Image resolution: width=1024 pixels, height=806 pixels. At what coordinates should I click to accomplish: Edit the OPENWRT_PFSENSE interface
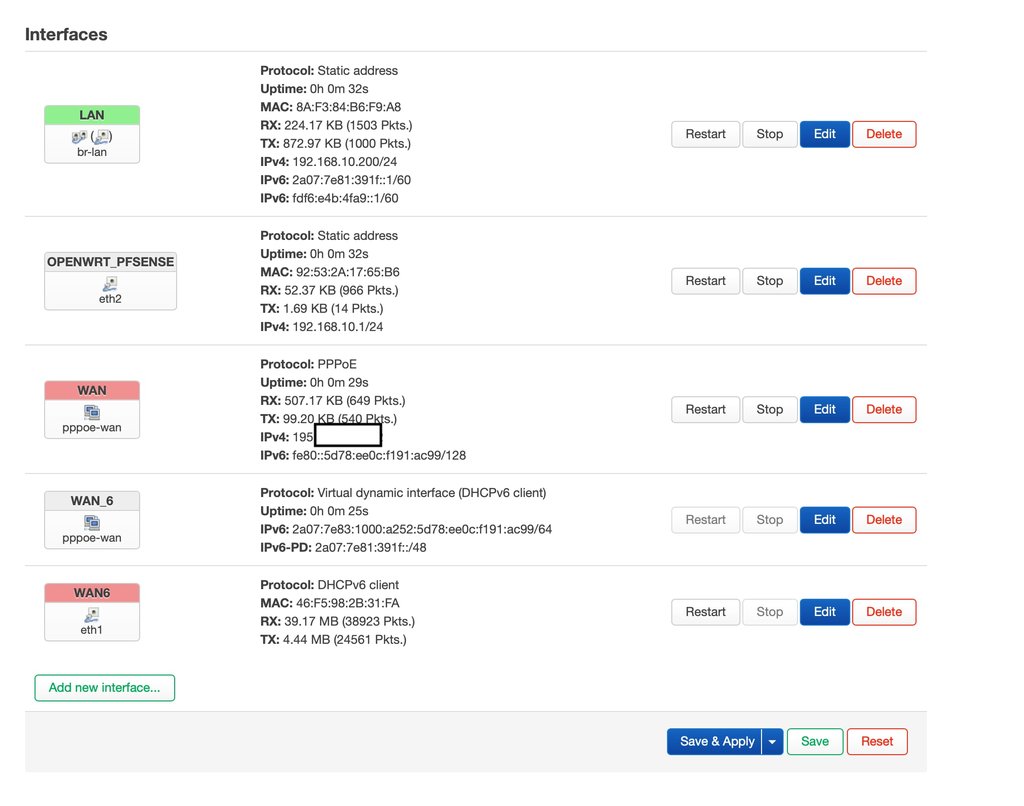824,281
